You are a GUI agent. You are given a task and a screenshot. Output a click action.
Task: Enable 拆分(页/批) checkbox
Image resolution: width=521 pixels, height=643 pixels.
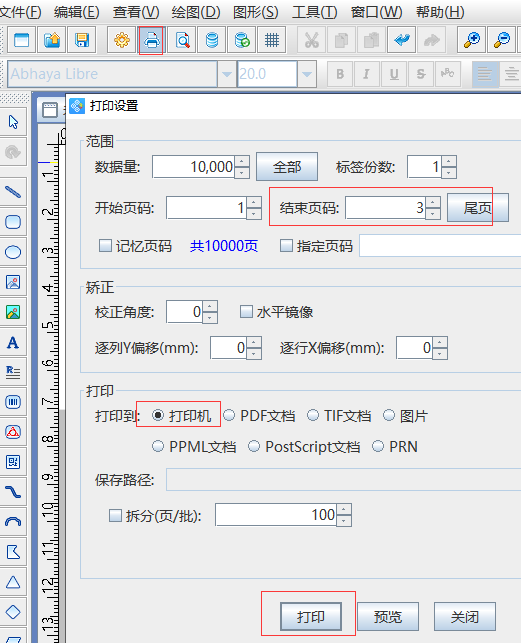coord(115,515)
